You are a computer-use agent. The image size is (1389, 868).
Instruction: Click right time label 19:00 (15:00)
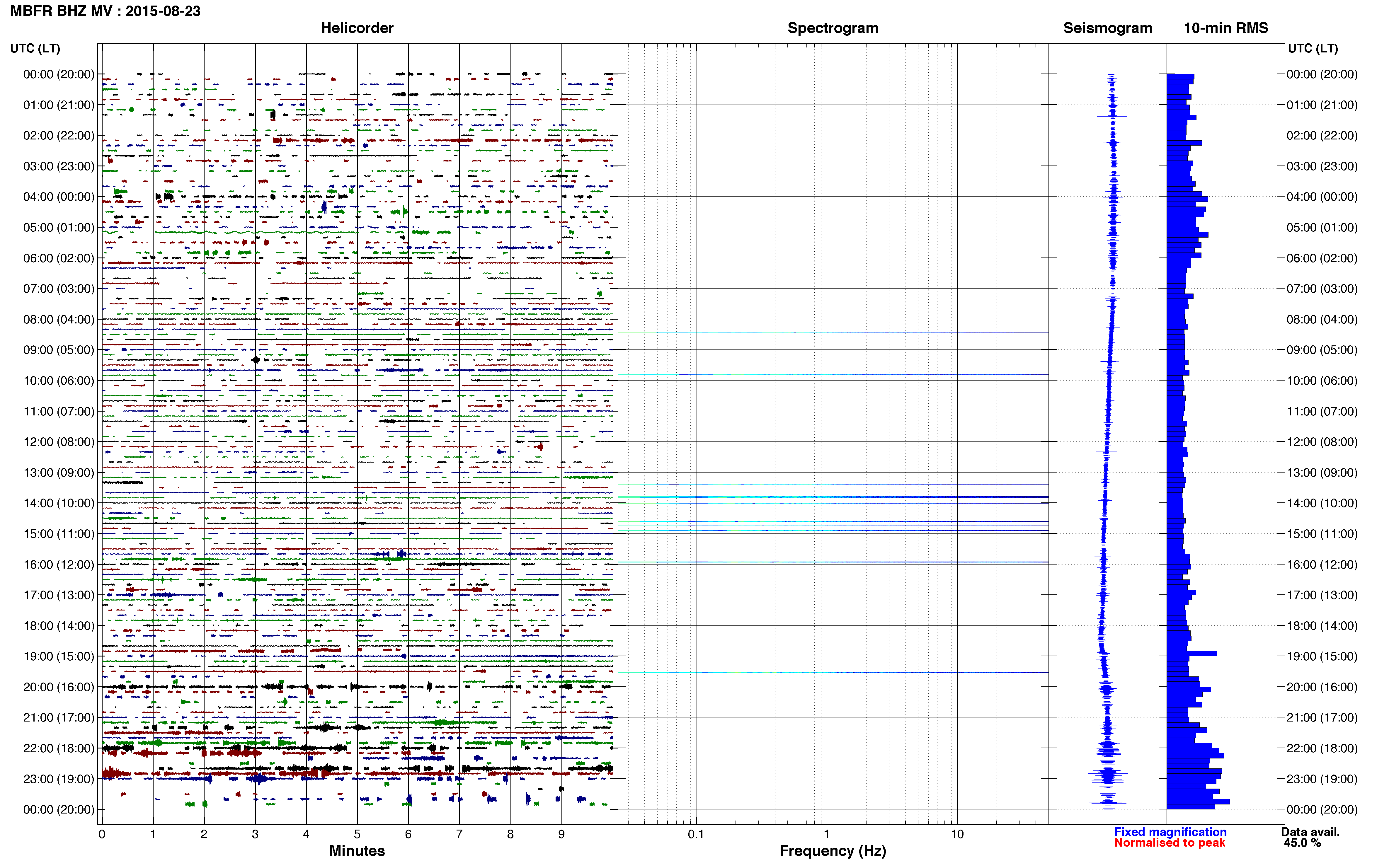[1322, 656]
